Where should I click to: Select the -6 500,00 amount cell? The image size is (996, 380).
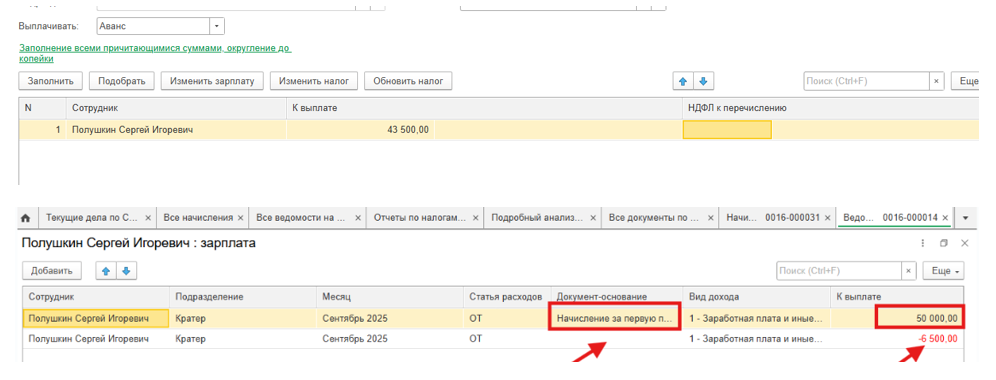(897, 339)
